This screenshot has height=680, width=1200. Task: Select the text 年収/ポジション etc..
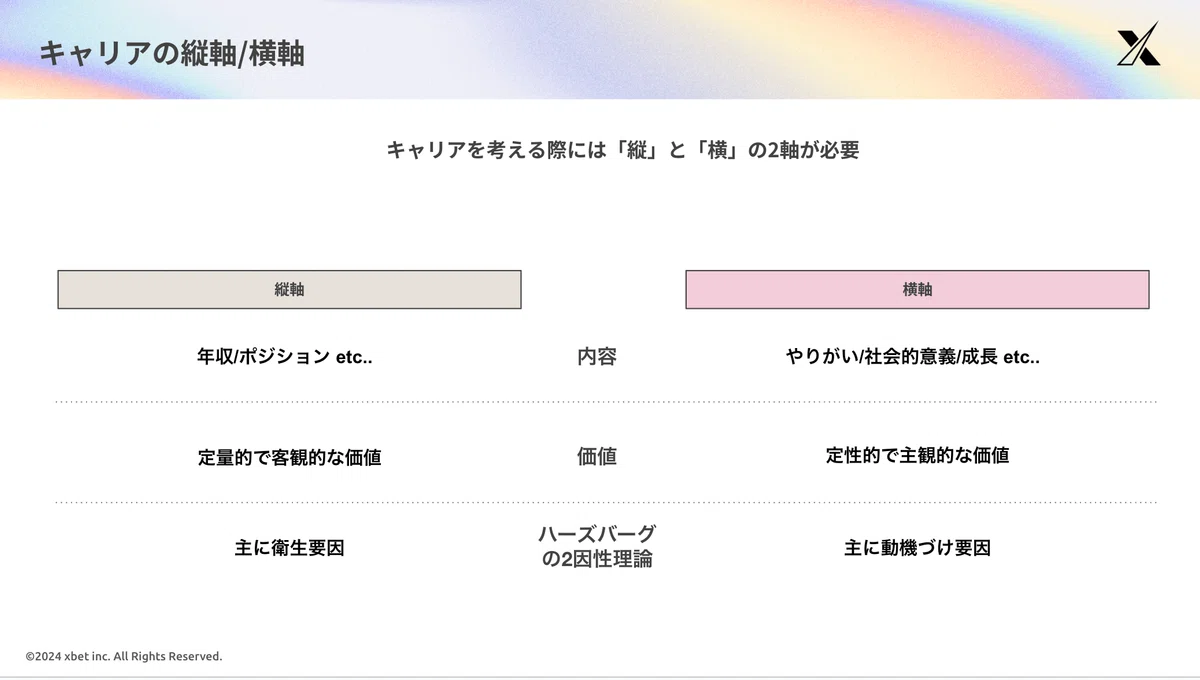click(285, 356)
